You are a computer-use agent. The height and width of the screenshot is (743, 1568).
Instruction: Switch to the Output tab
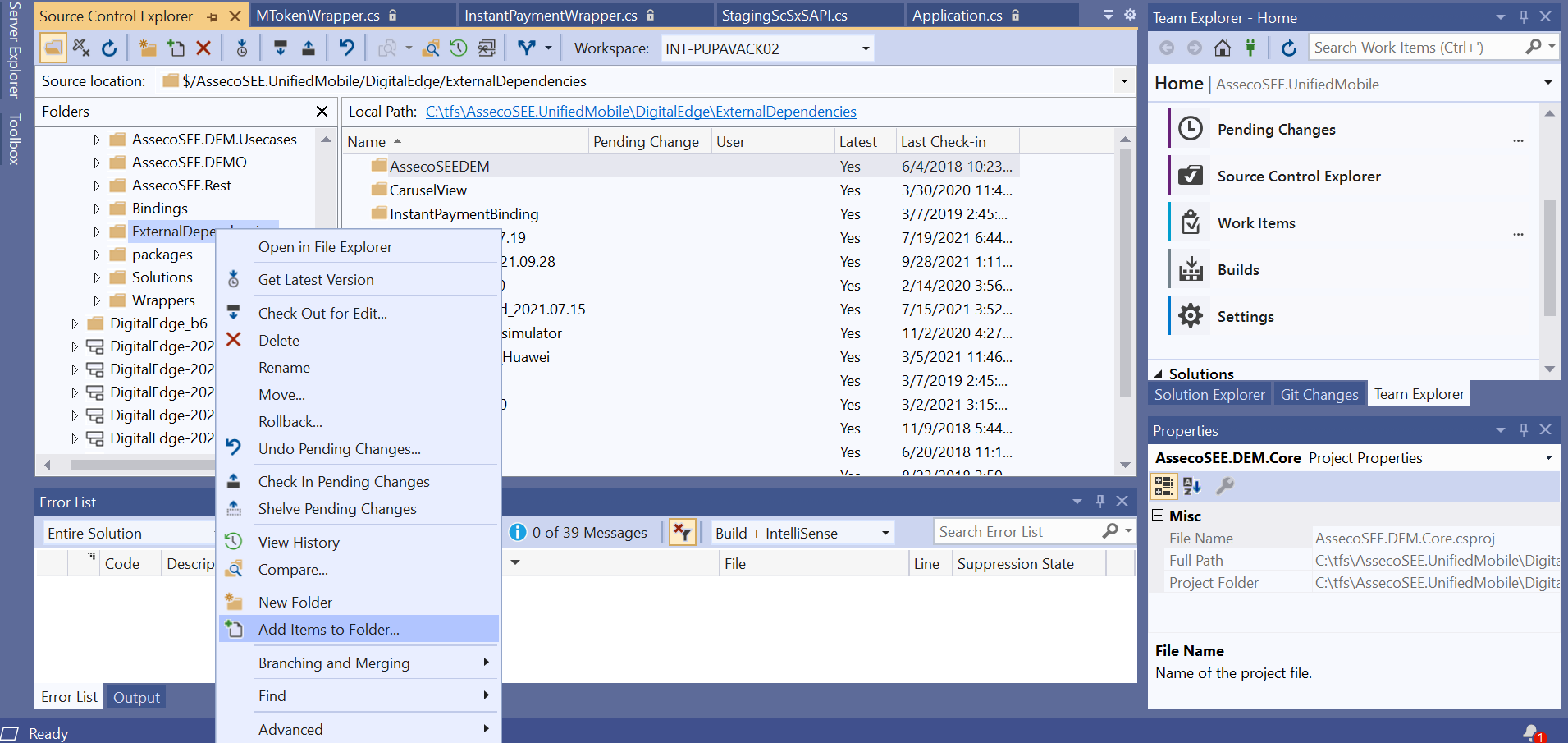click(x=136, y=697)
